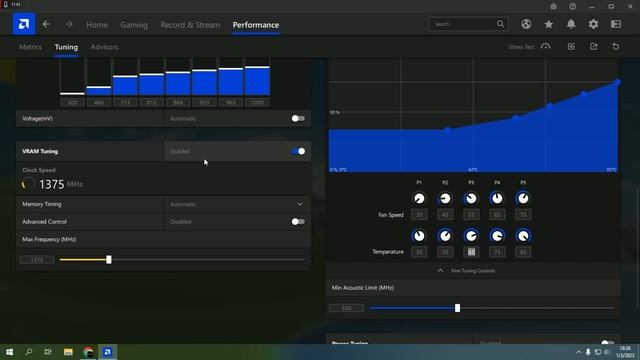Open favorites via the star icon
This screenshot has width=640, height=360.
tap(549, 24)
